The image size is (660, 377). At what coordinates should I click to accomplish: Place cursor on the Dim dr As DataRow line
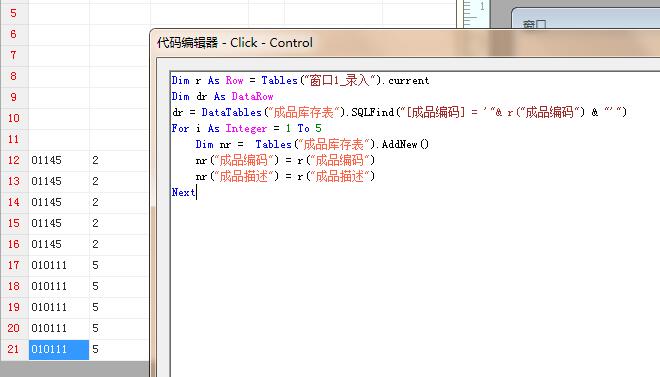pos(222,96)
